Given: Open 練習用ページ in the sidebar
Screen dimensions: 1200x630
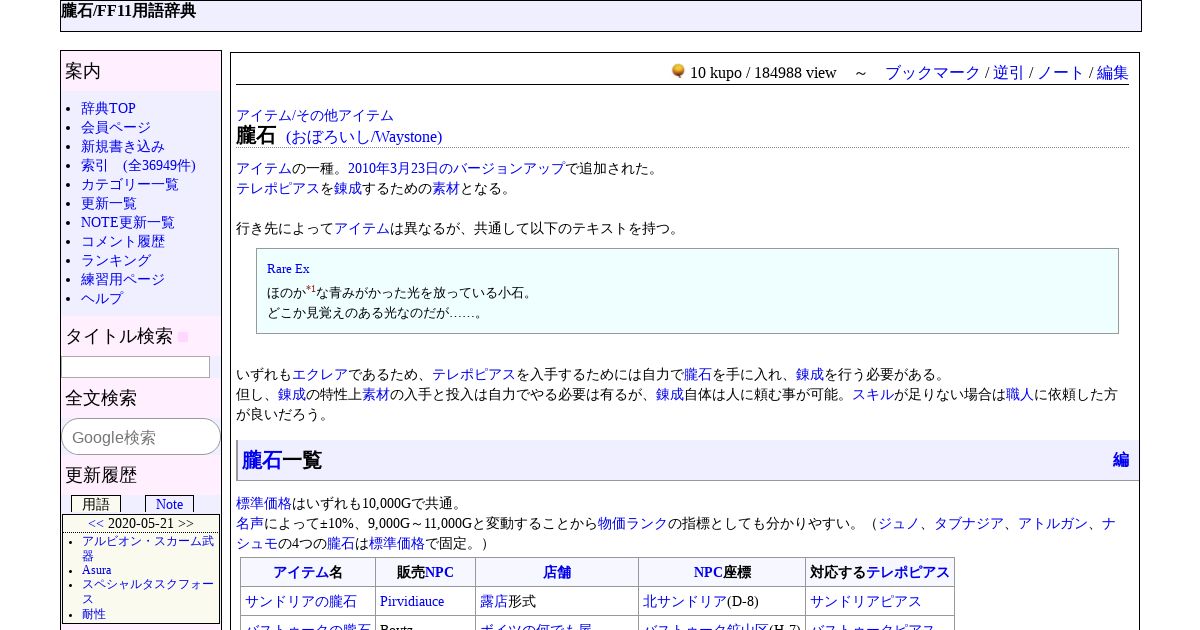Looking at the screenshot, I should click(x=123, y=280).
